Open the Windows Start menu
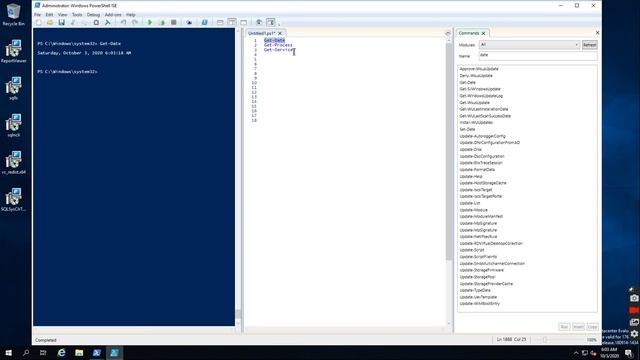This screenshot has width=640, height=360. coord(9,353)
